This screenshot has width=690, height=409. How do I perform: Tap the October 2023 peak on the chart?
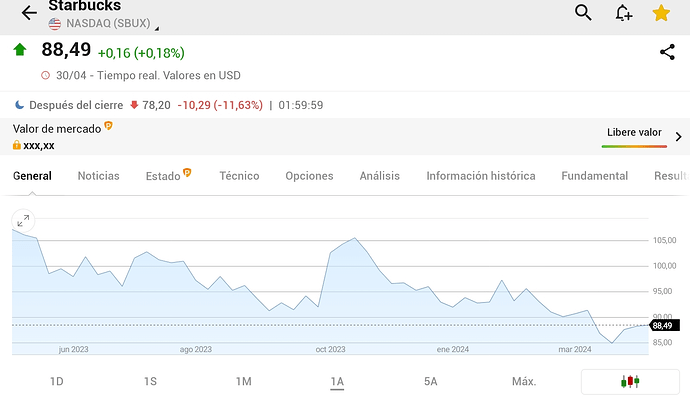pyautogui.click(x=355, y=238)
